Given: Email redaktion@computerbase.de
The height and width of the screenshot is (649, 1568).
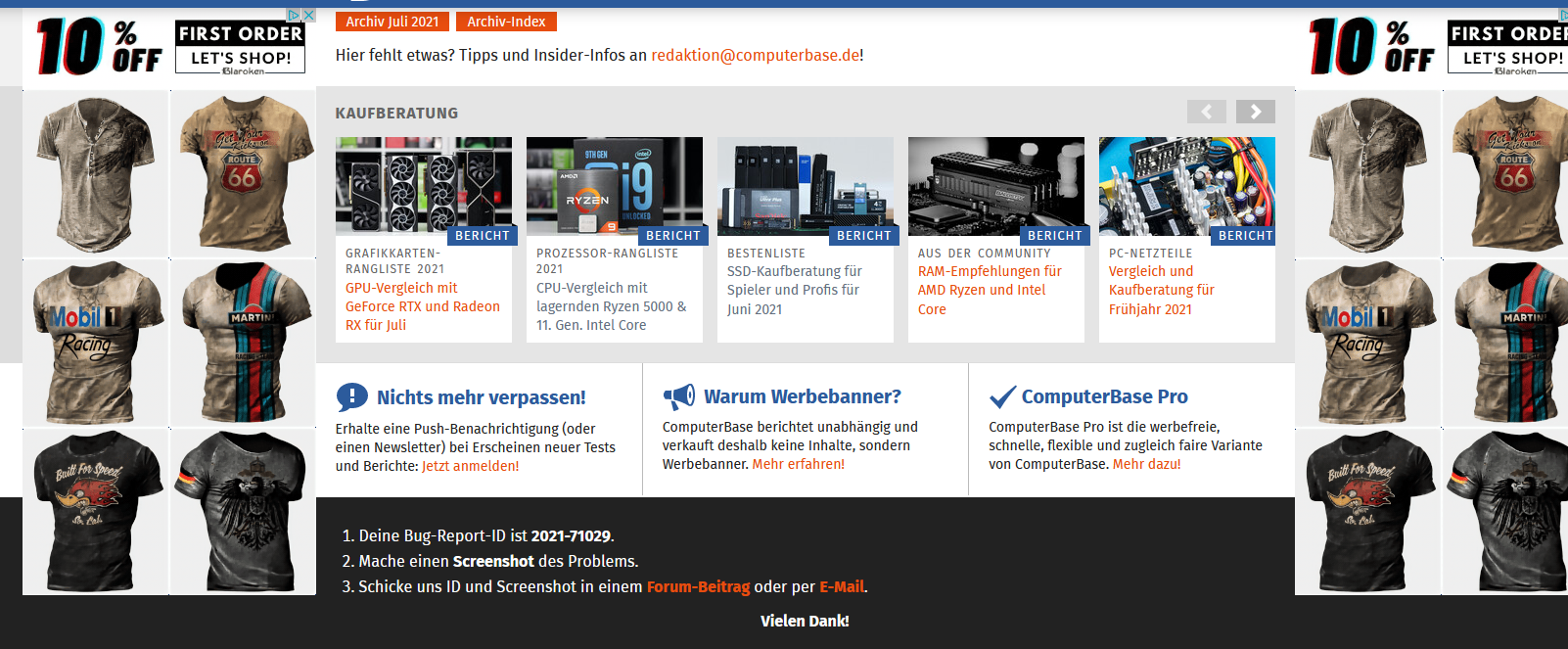Looking at the screenshot, I should 755,55.
